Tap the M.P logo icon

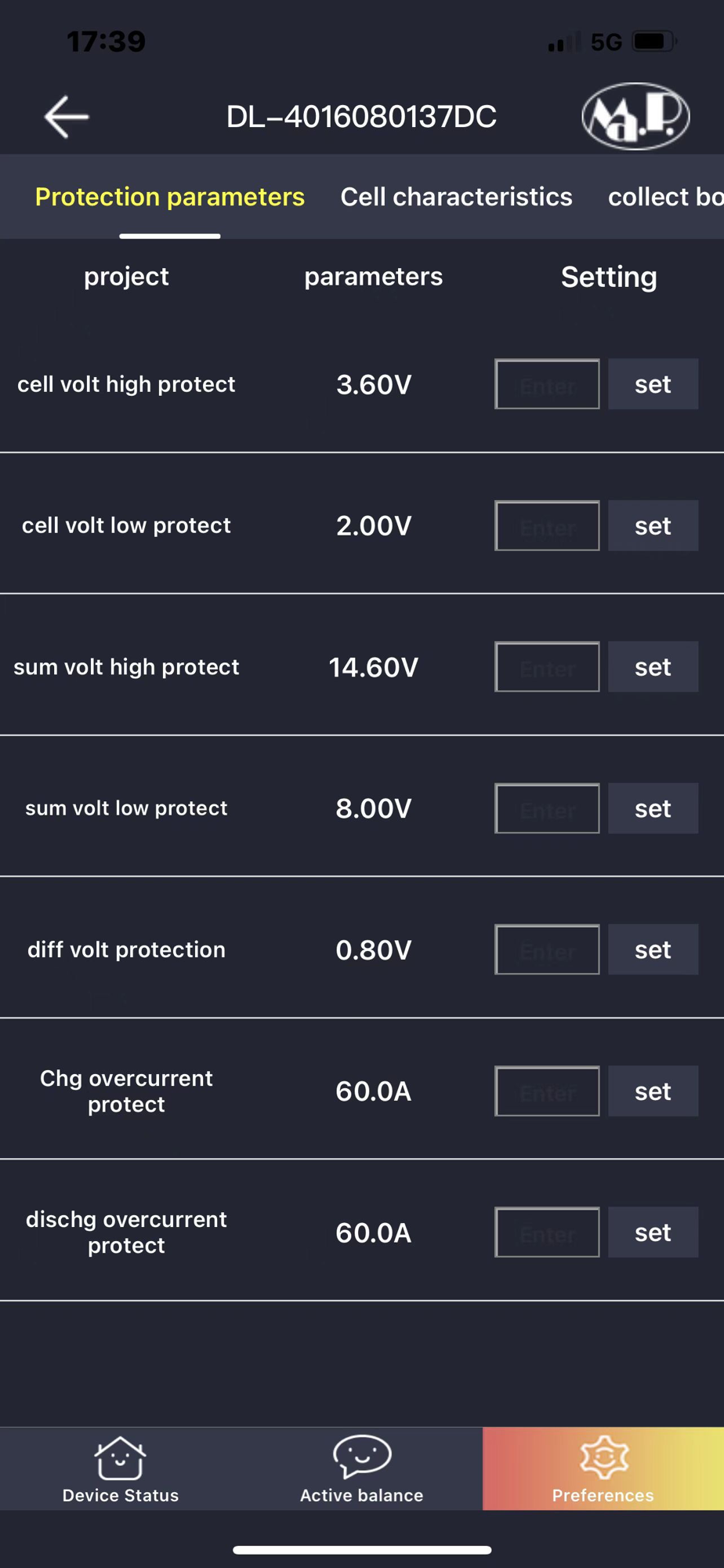point(635,116)
